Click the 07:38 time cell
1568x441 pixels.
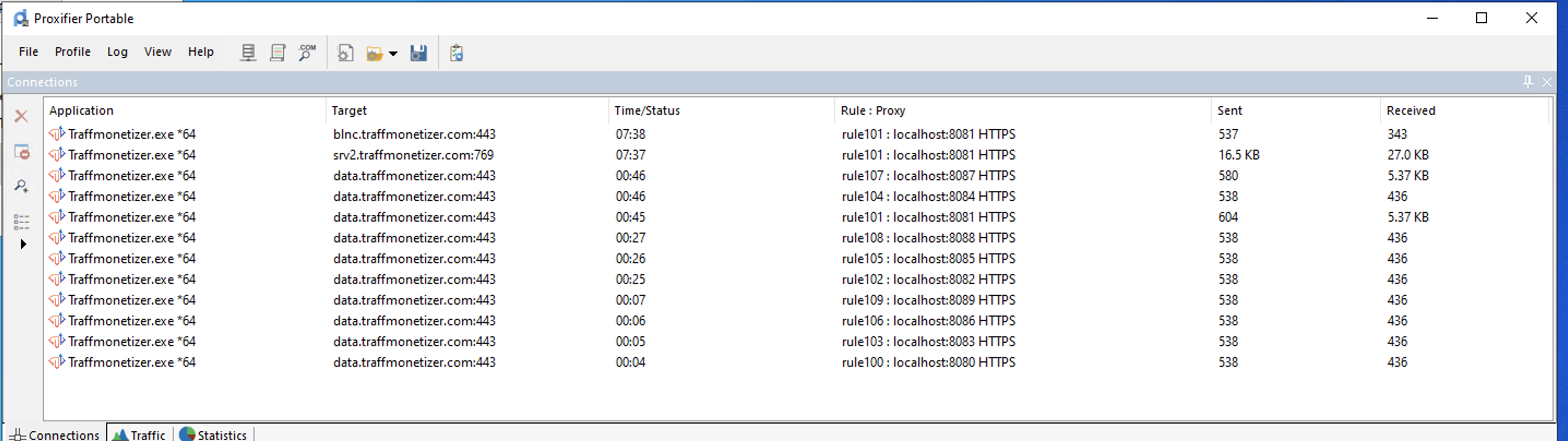click(x=631, y=134)
